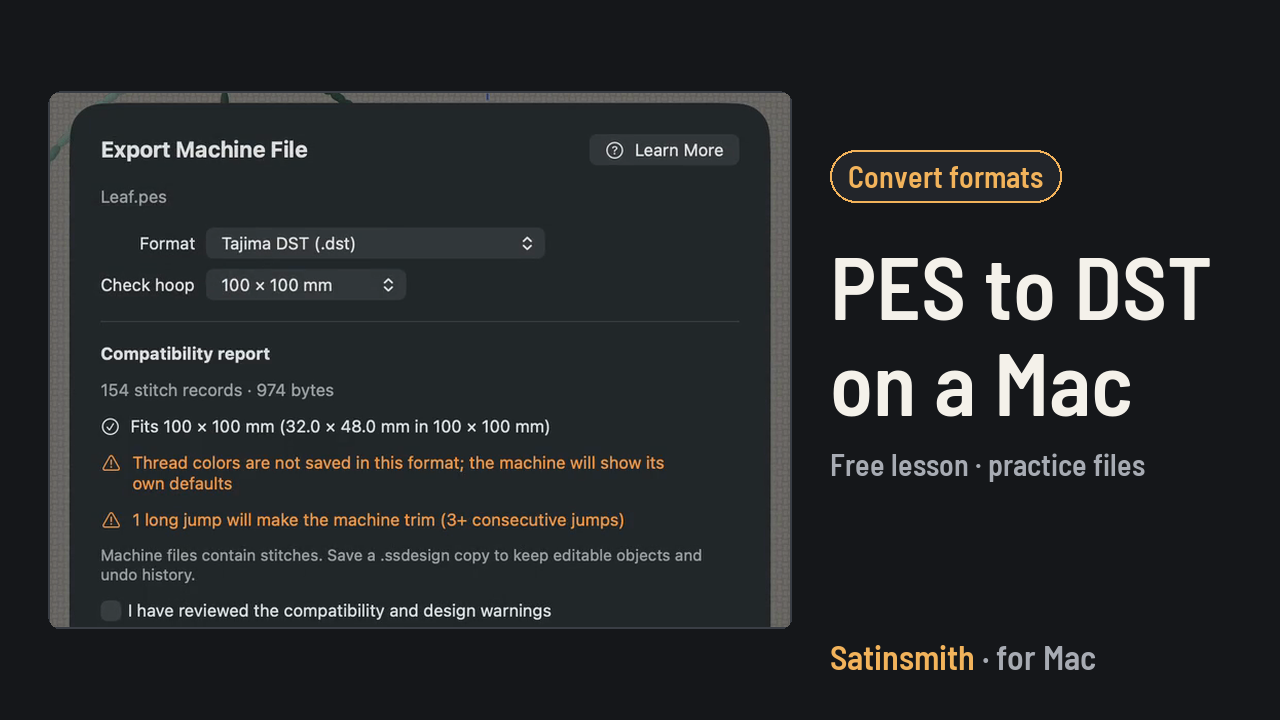Open the Check hoop size dropdown
Viewport: 1280px width, 720px height.
click(x=306, y=285)
